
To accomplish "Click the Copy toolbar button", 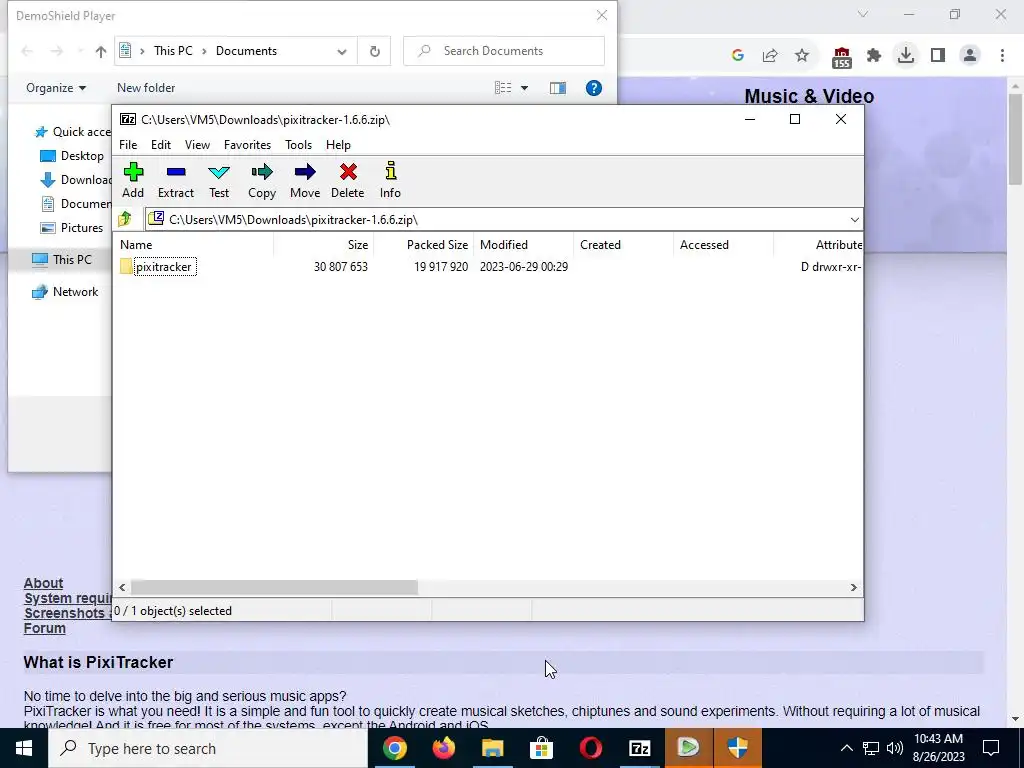I will [x=262, y=180].
